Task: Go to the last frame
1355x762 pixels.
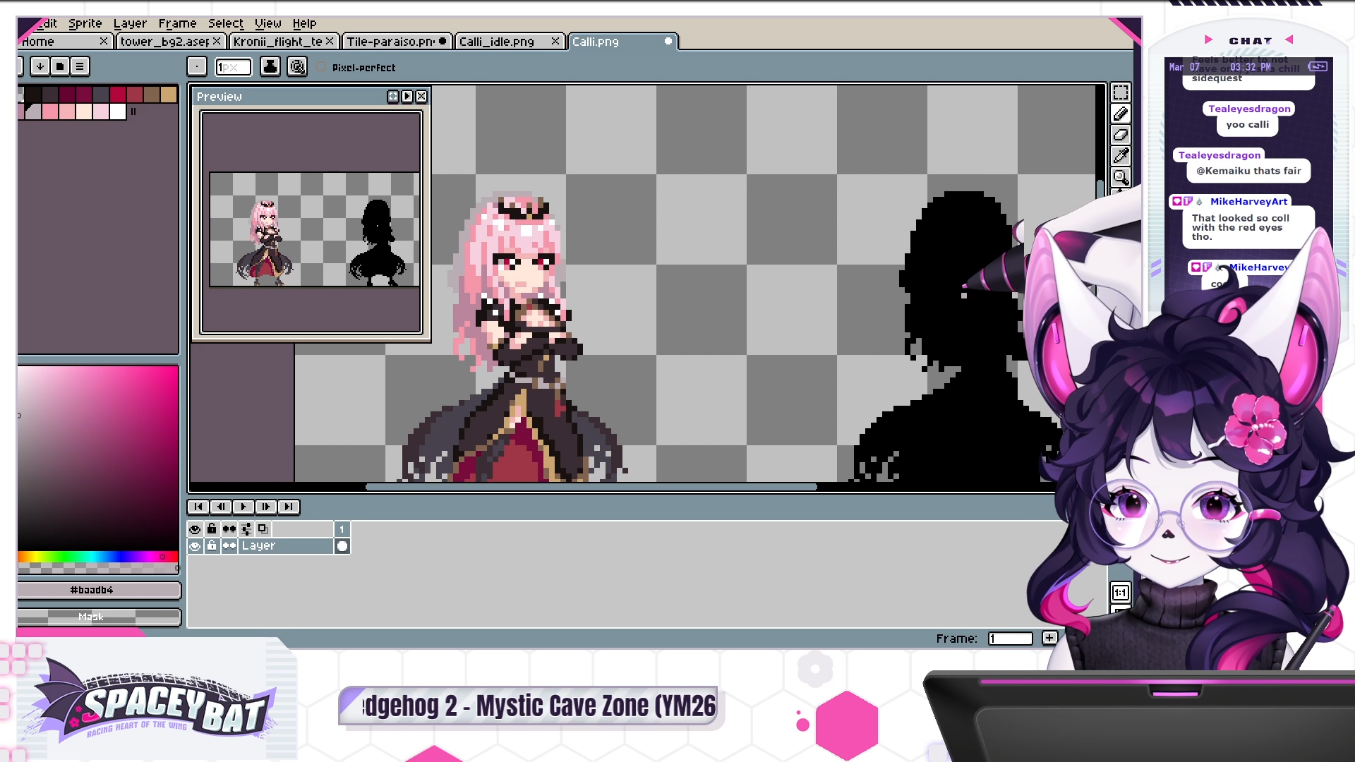Action: tap(288, 507)
